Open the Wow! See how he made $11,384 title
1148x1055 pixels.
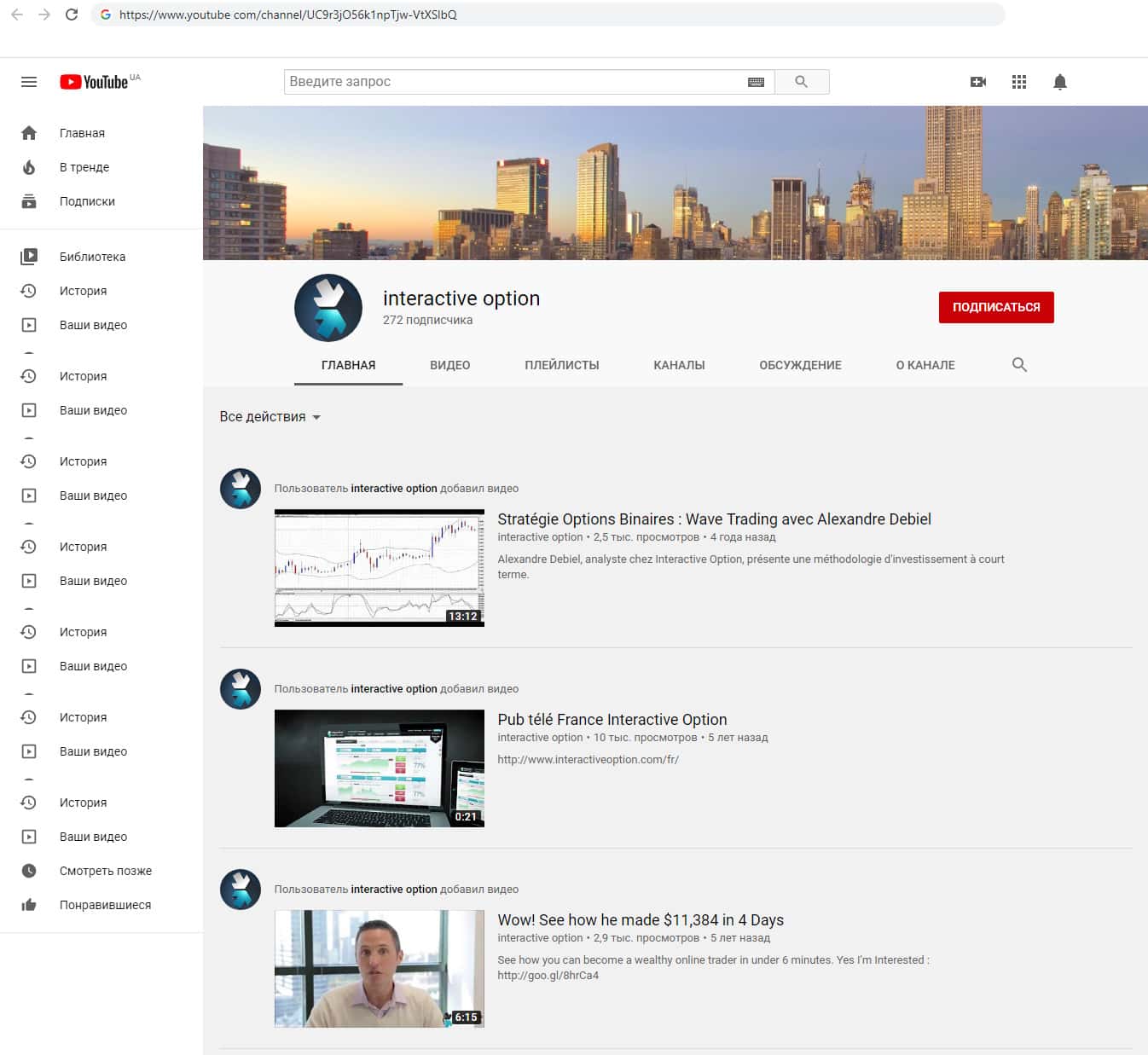pyautogui.click(x=641, y=920)
